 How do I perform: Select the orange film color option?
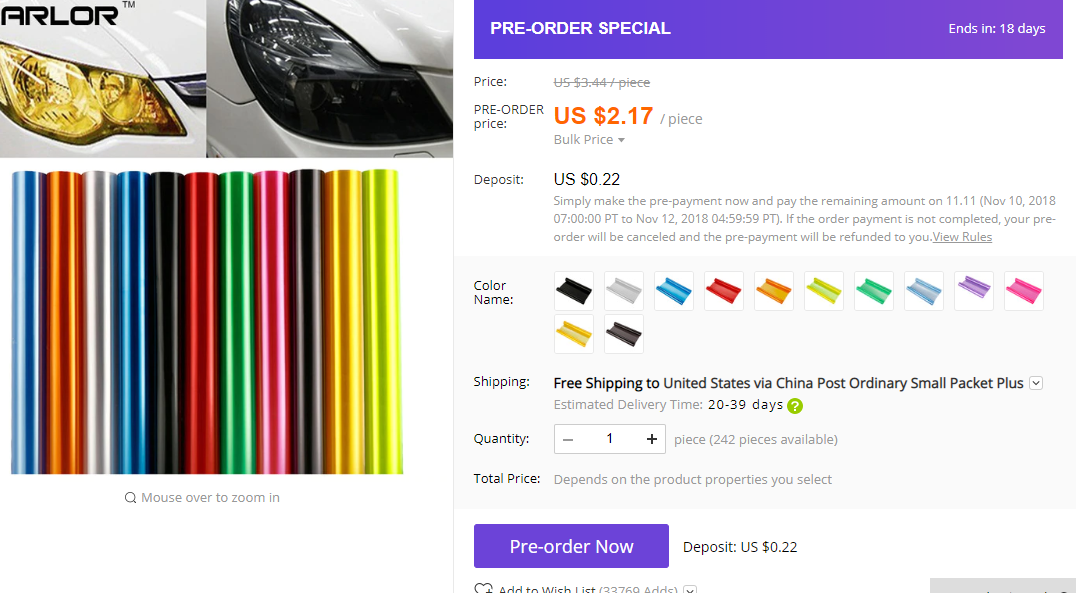774,291
